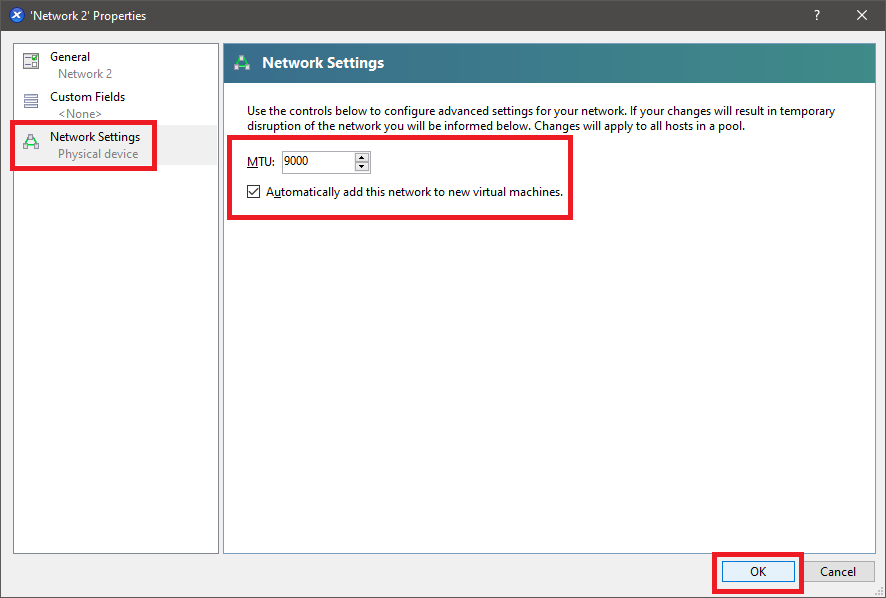Screen dimensions: 886x598
Task: Click the General page icon in sidebar
Action: click(31, 62)
